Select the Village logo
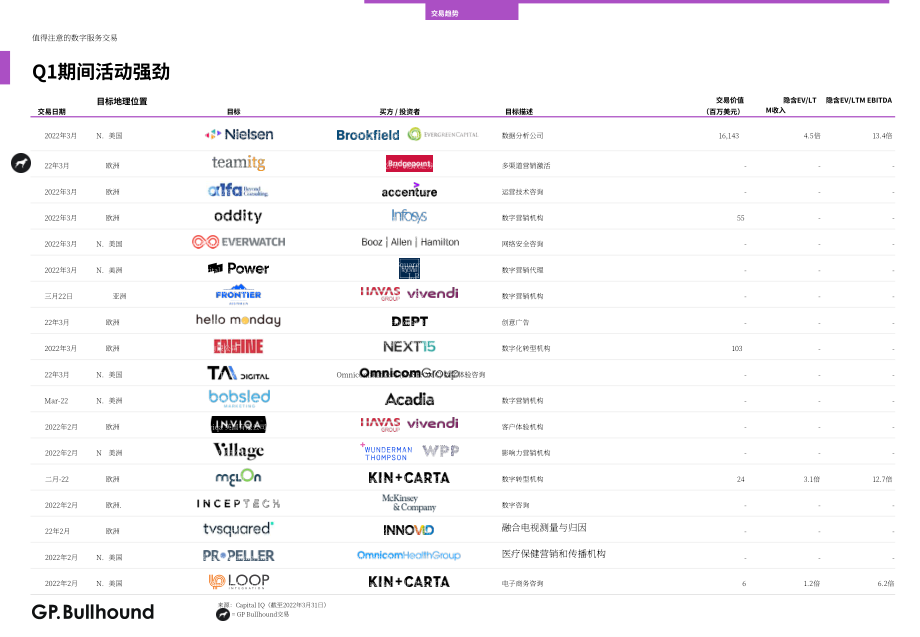 click(238, 450)
